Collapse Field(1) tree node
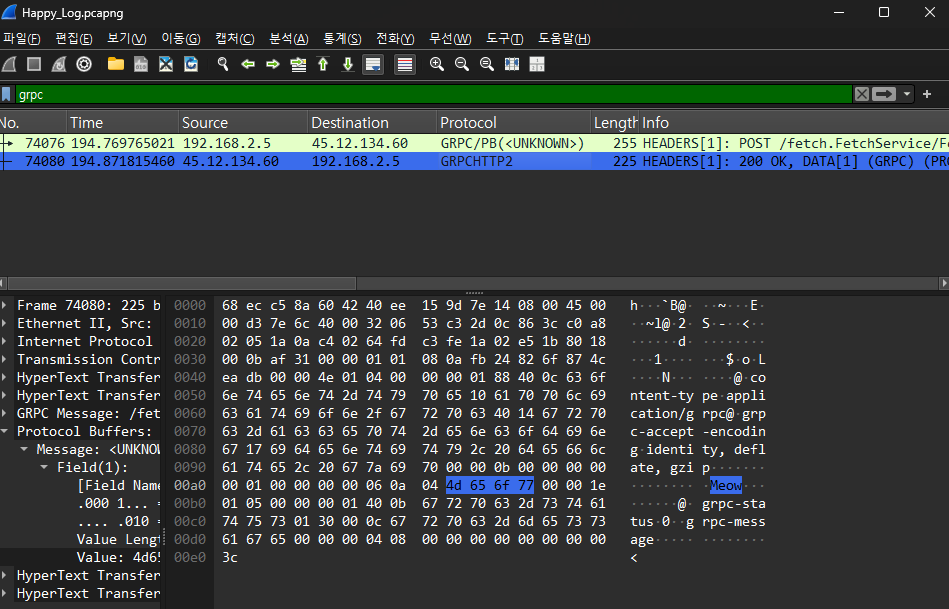Screen dimensions: 949x609 pyautogui.click(x=44, y=467)
